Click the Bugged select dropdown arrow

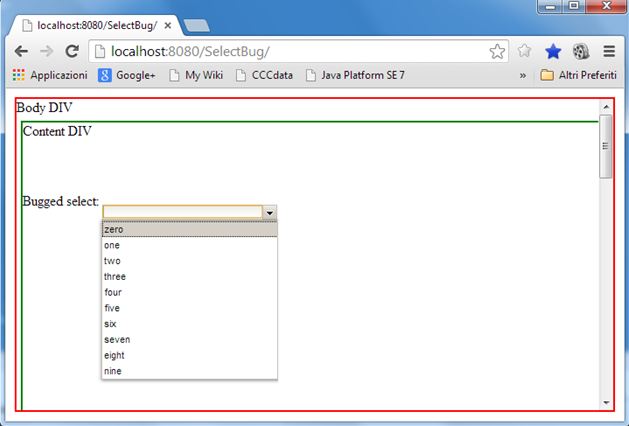point(270,213)
